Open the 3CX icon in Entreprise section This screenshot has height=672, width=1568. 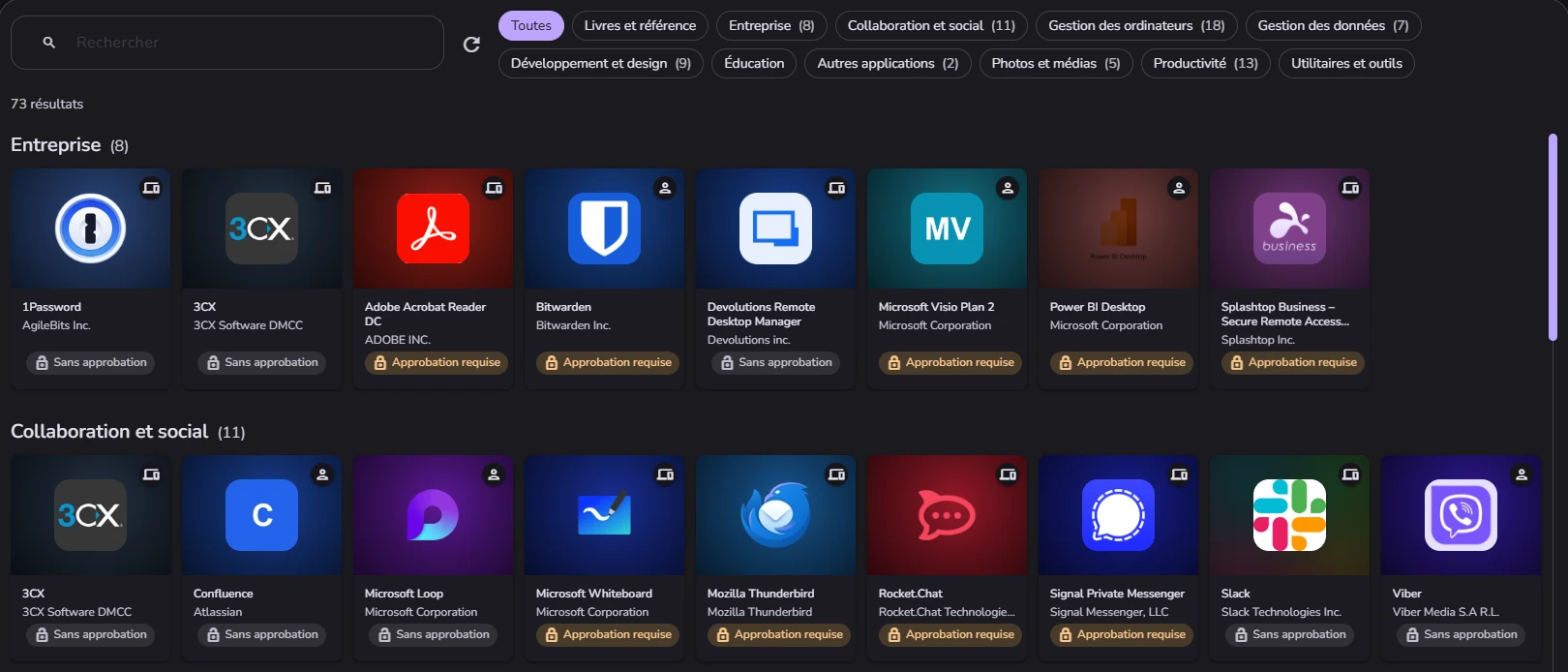262,229
